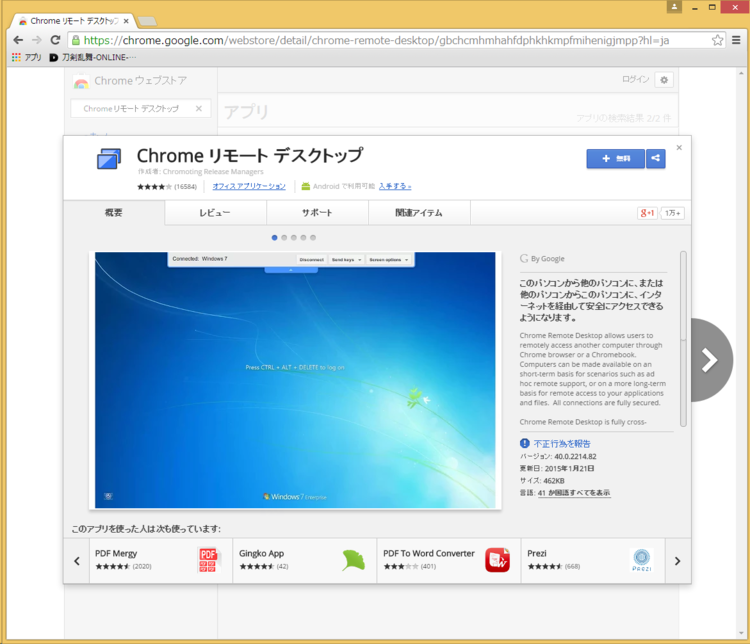Select the first screenshot indicator dot

point(275,237)
